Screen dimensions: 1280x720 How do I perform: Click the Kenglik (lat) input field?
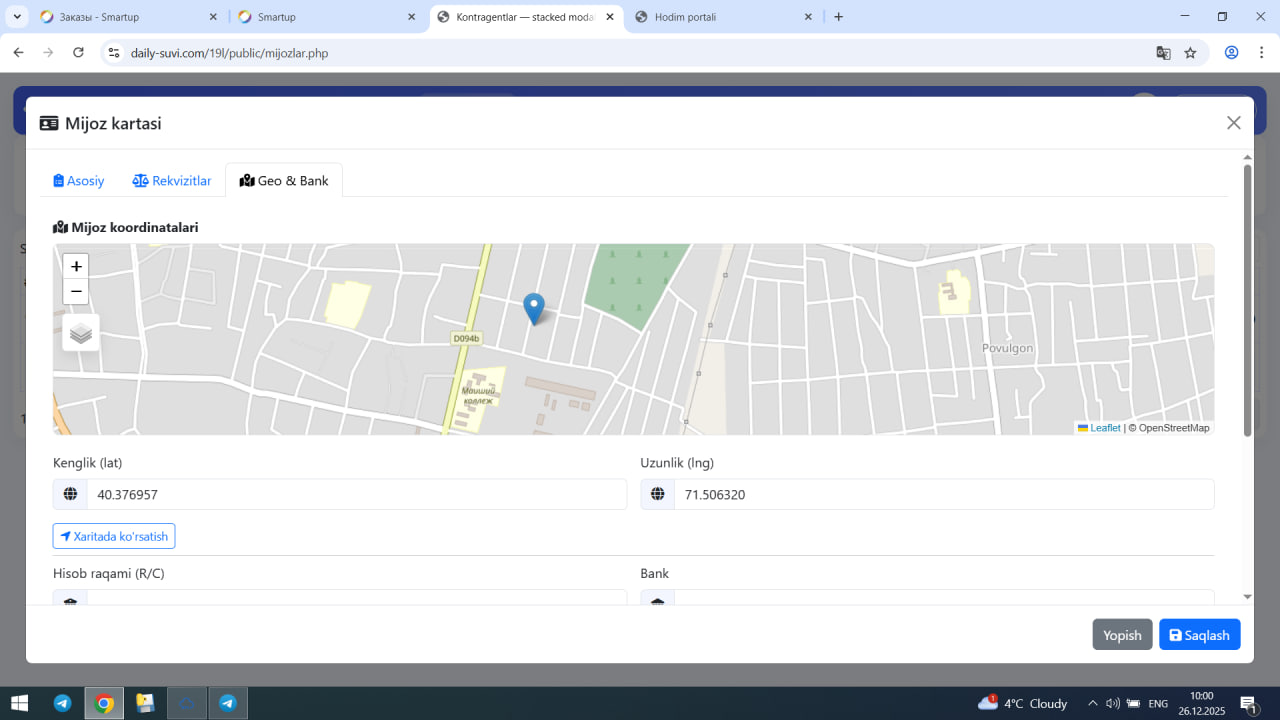click(x=355, y=494)
